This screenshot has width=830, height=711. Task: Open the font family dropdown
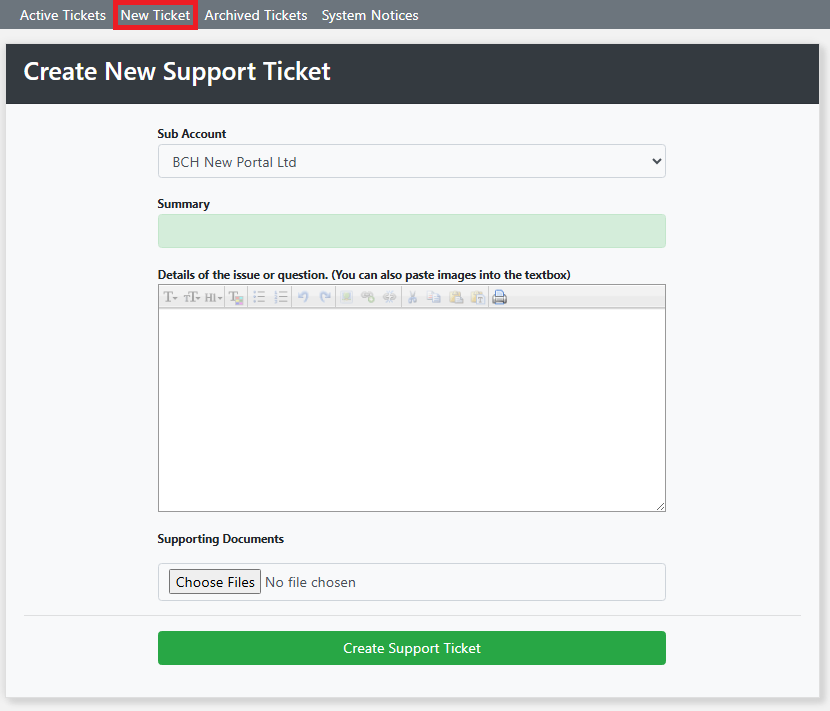170,297
